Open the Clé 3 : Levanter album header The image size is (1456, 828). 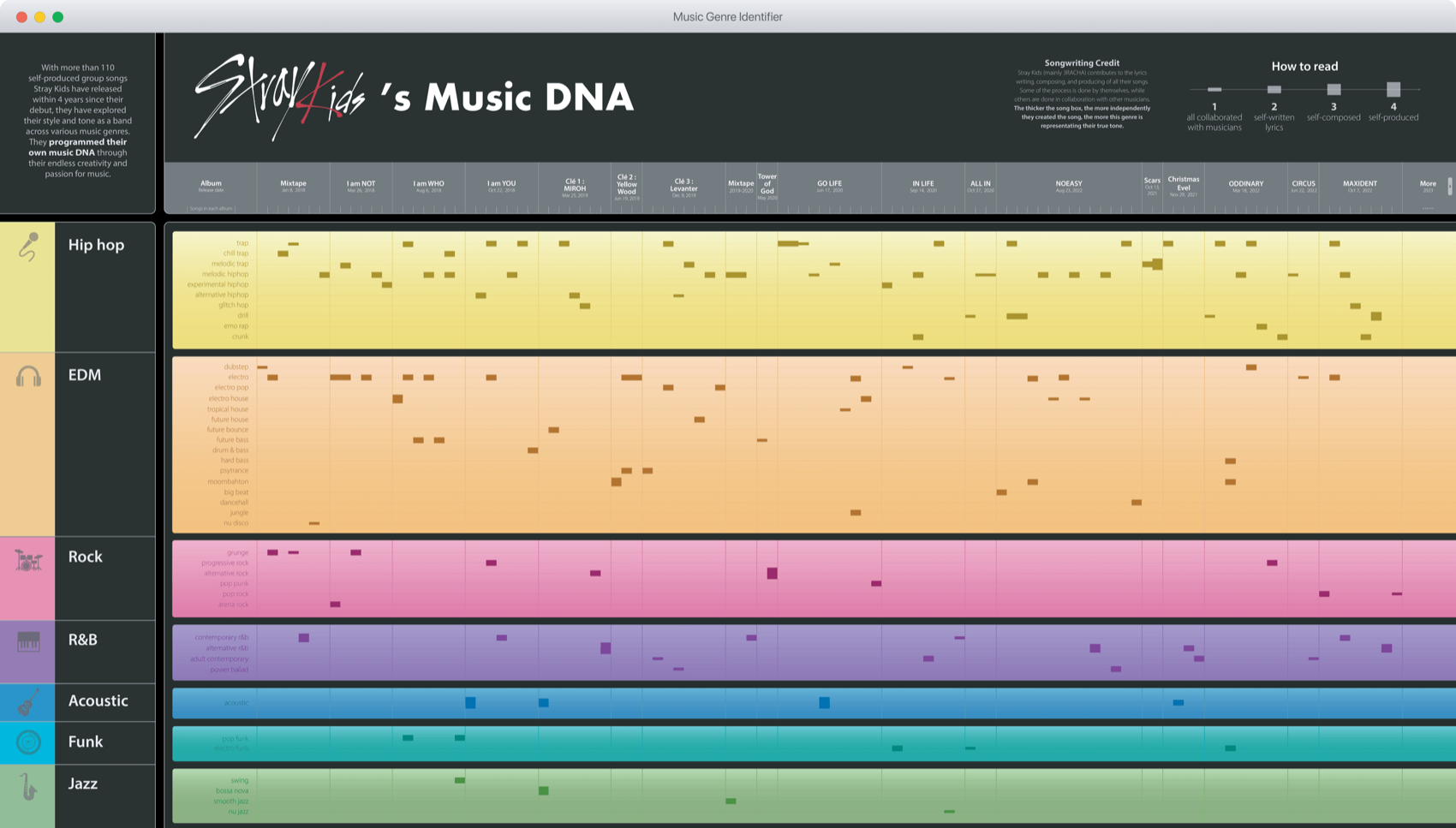[683, 188]
